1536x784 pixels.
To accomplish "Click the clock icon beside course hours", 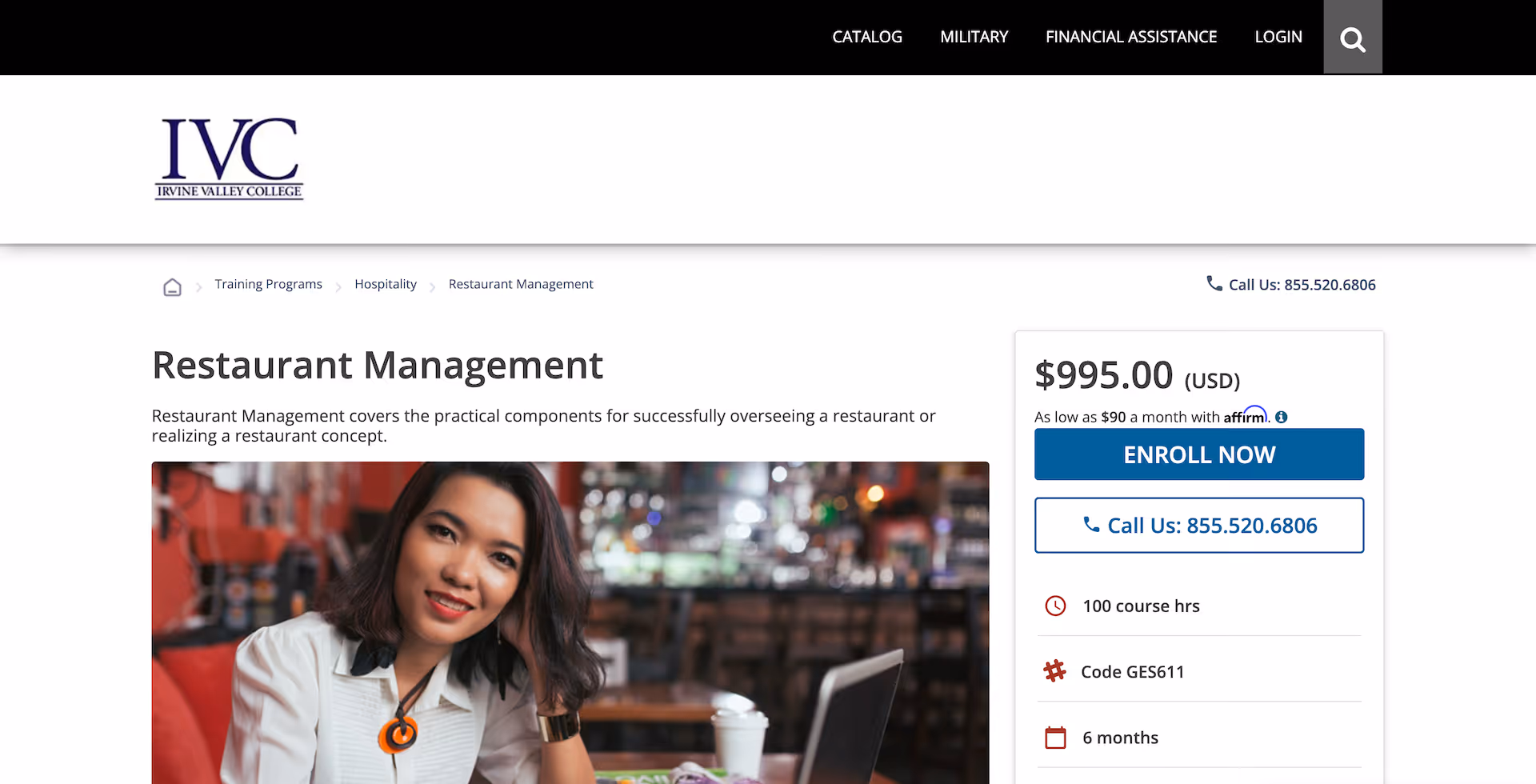I will pyautogui.click(x=1055, y=606).
